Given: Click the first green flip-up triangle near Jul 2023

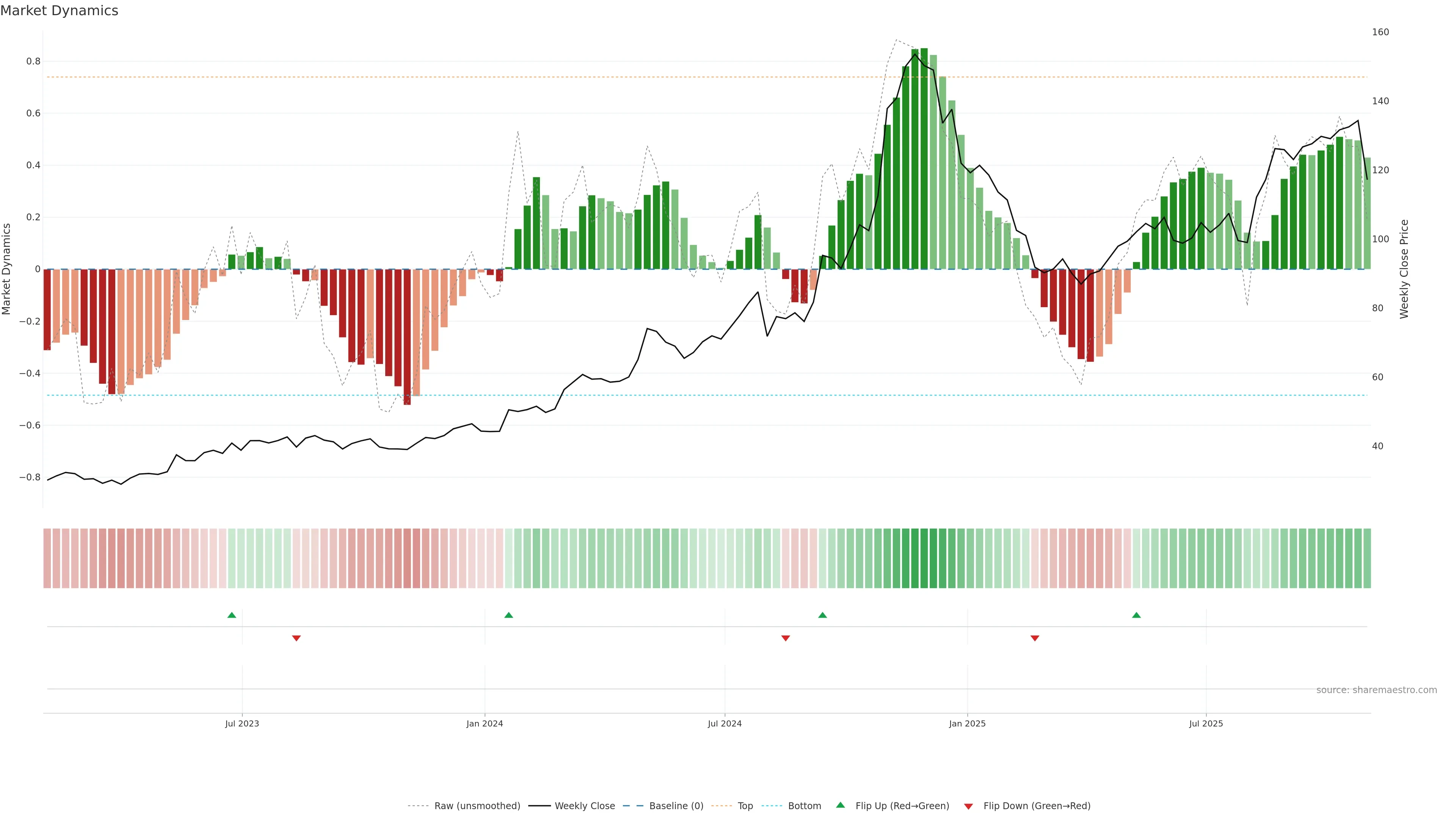Looking at the screenshot, I should (232, 615).
